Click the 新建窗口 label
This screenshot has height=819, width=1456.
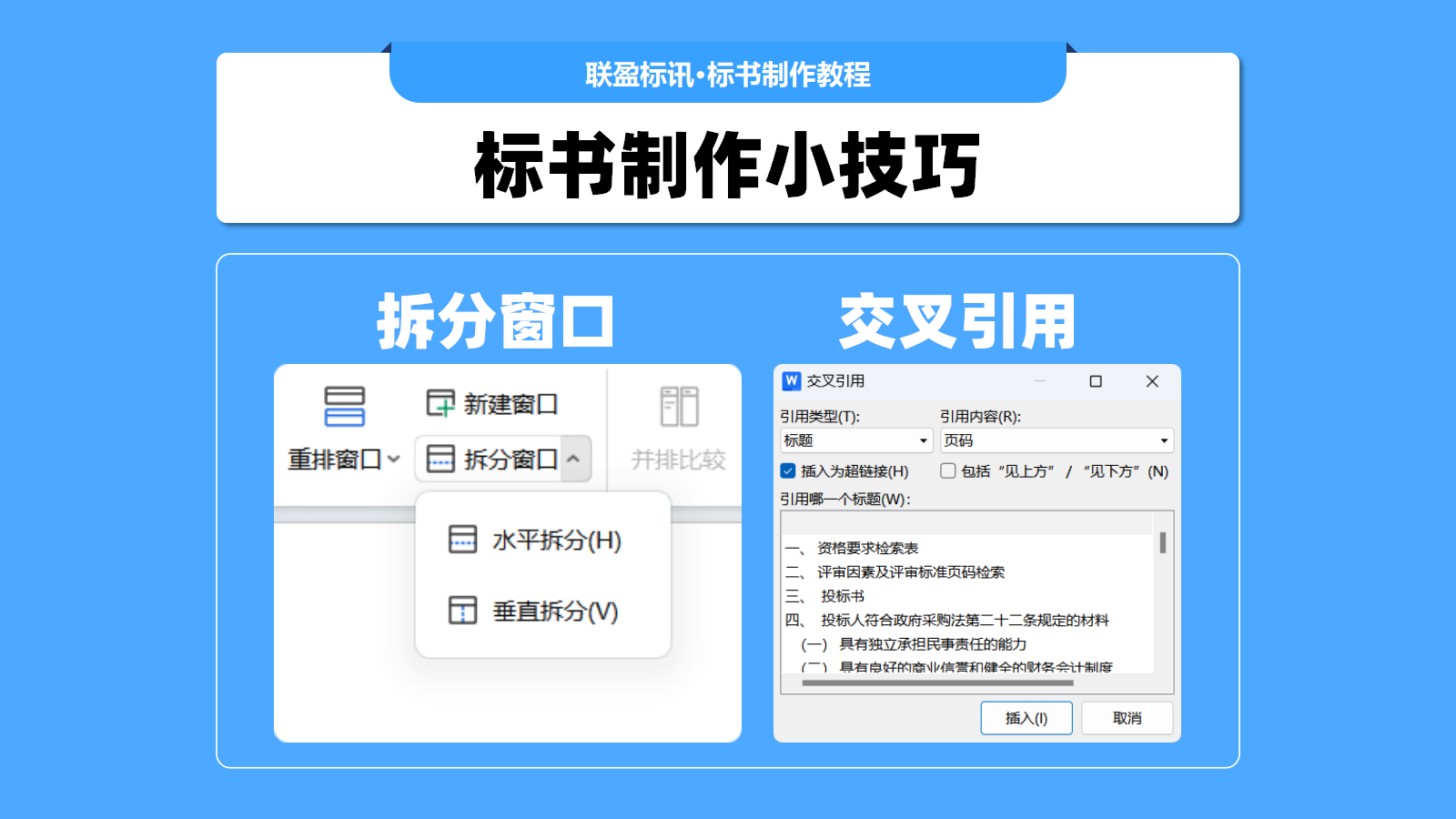click(x=511, y=404)
